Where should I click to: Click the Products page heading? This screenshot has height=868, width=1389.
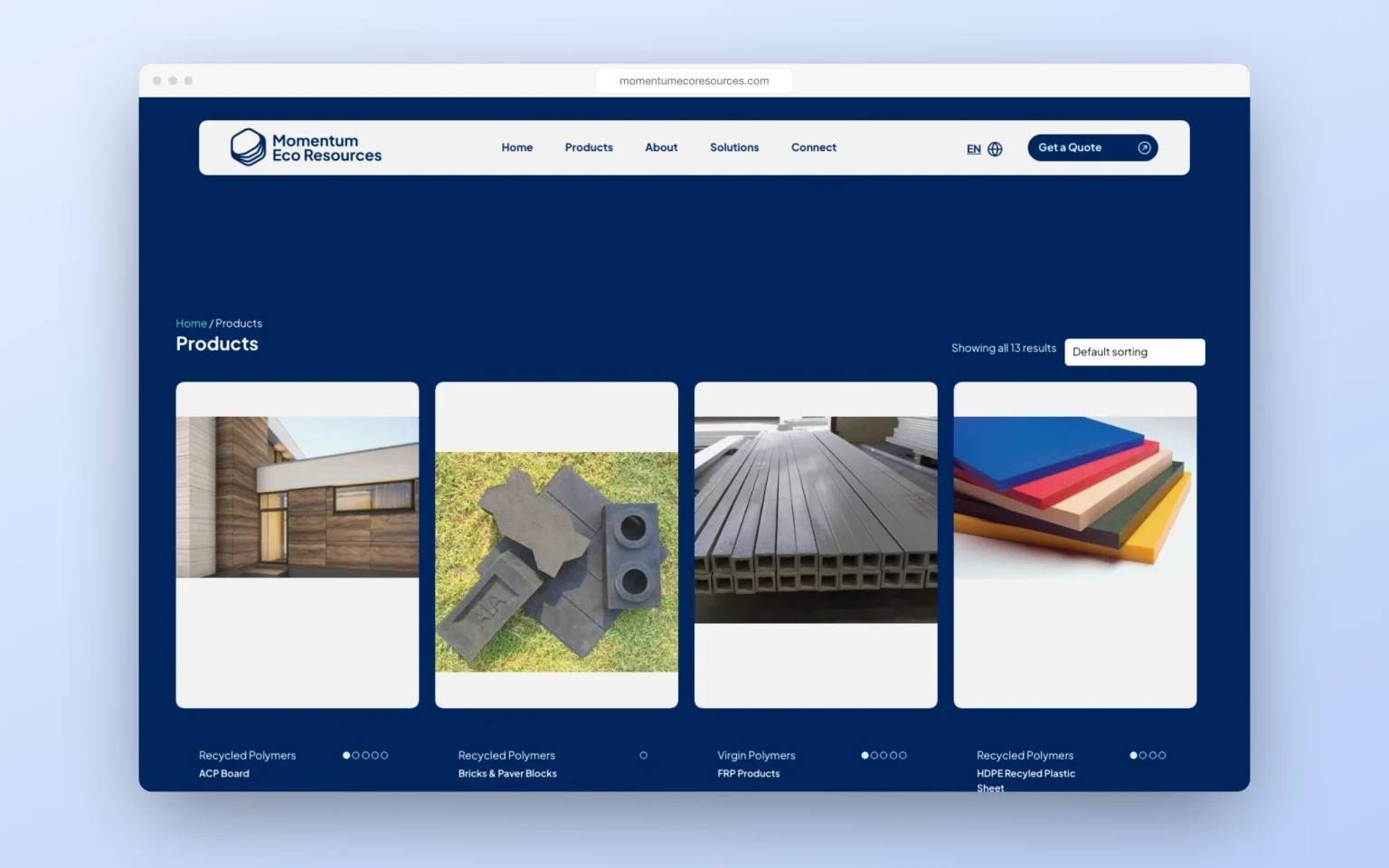click(217, 344)
